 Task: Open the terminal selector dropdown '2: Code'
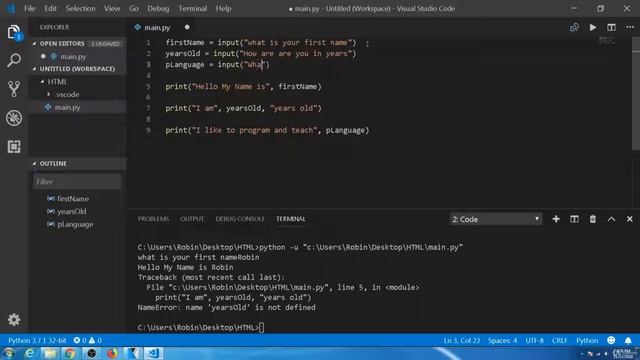coord(496,219)
